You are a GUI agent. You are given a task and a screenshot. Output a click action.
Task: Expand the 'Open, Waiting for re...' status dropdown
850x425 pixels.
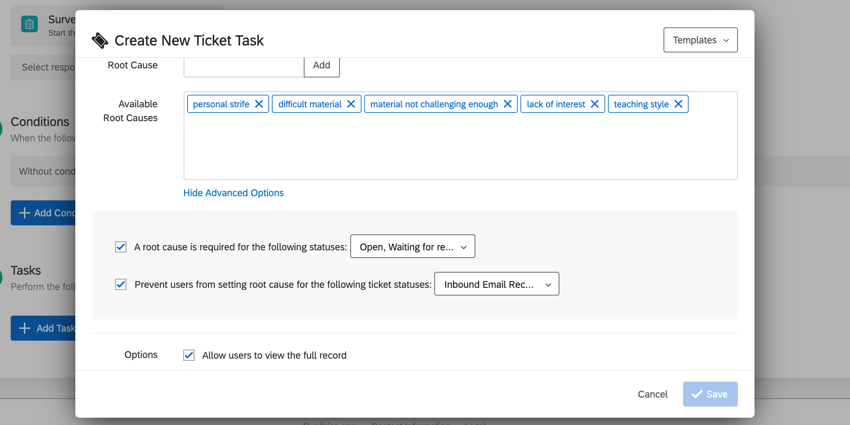(x=412, y=247)
